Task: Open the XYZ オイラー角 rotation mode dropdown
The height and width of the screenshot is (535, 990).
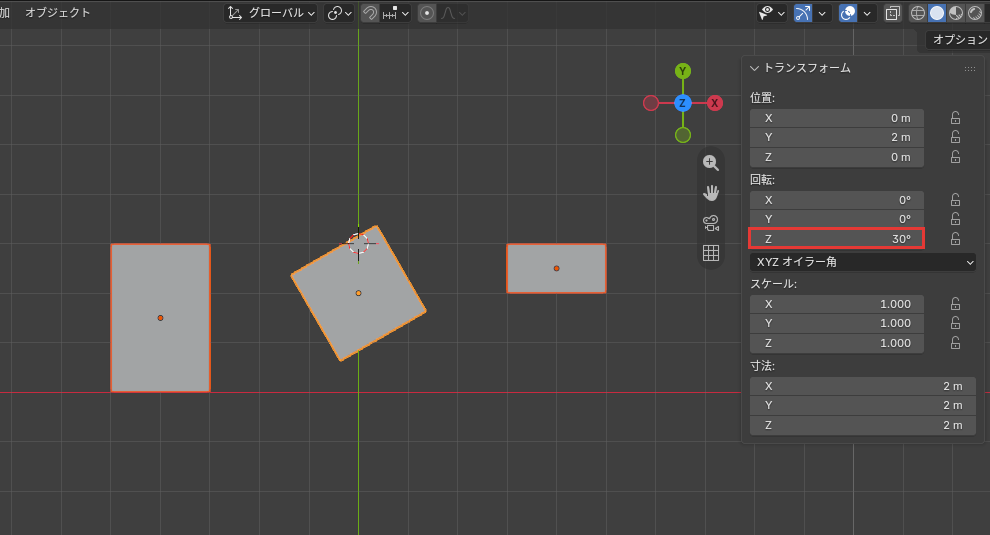Action: coord(862,262)
